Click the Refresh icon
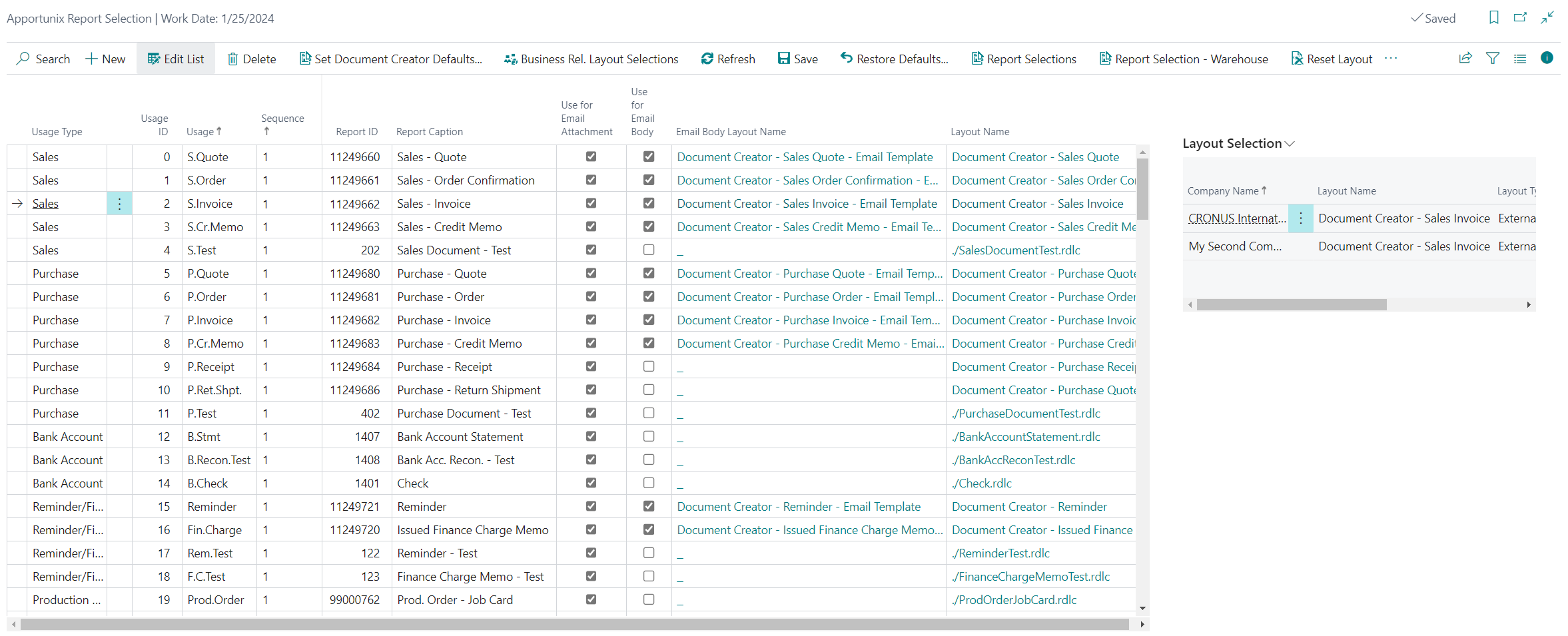The width and height of the screenshot is (1568, 636). (707, 59)
